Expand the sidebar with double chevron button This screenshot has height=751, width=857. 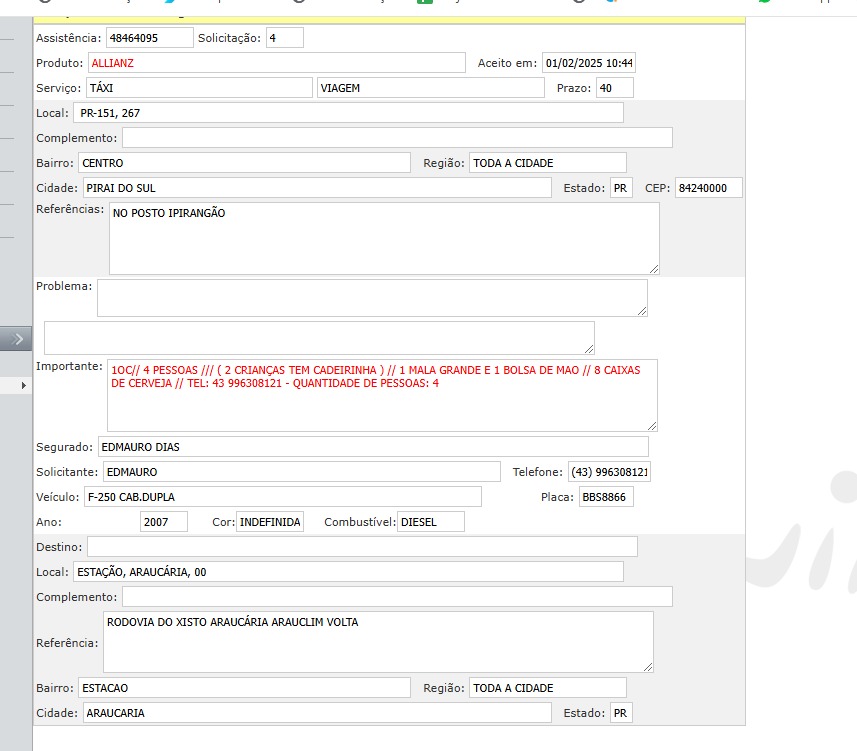(x=16, y=339)
